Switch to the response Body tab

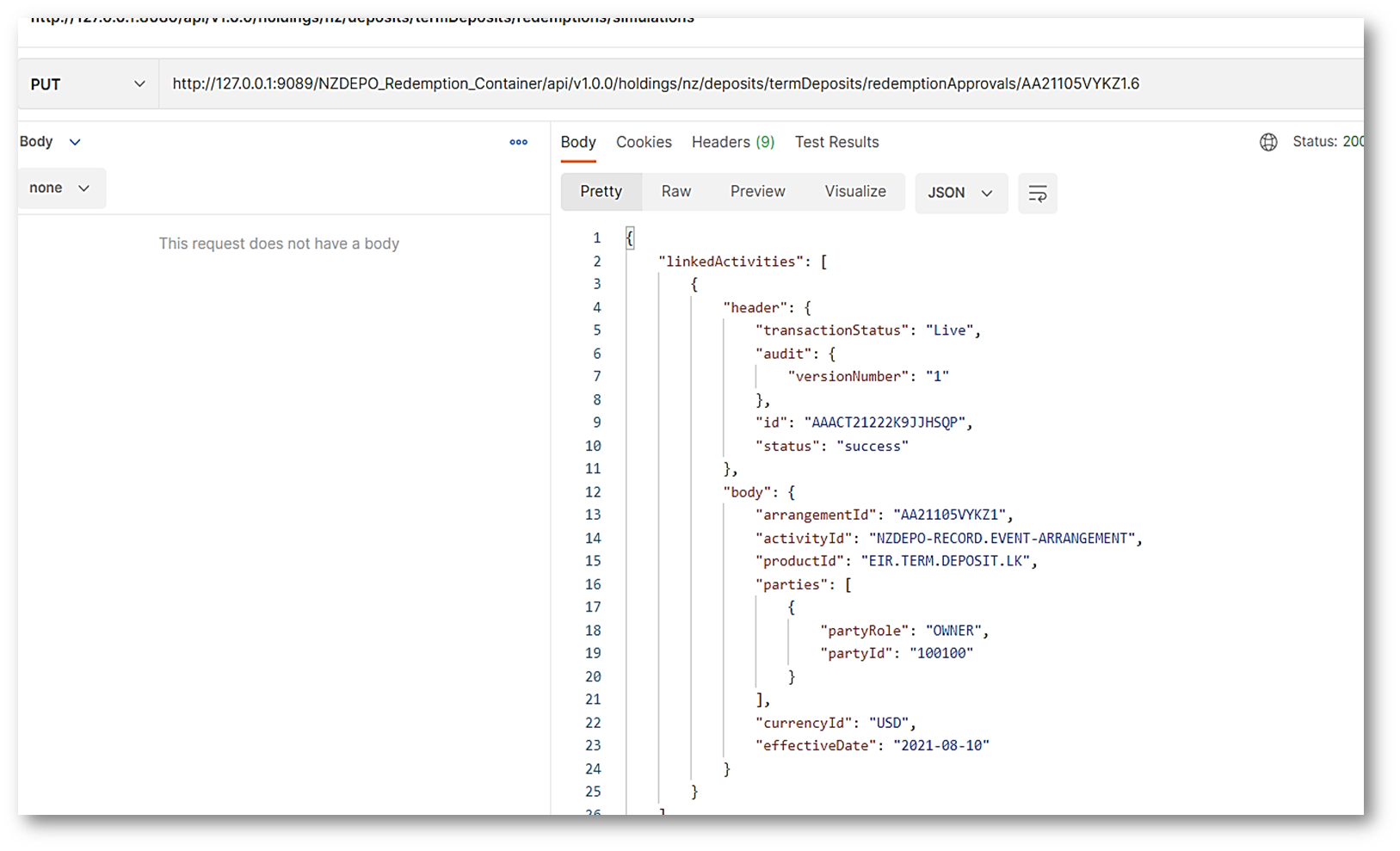(x=578, y=142)
